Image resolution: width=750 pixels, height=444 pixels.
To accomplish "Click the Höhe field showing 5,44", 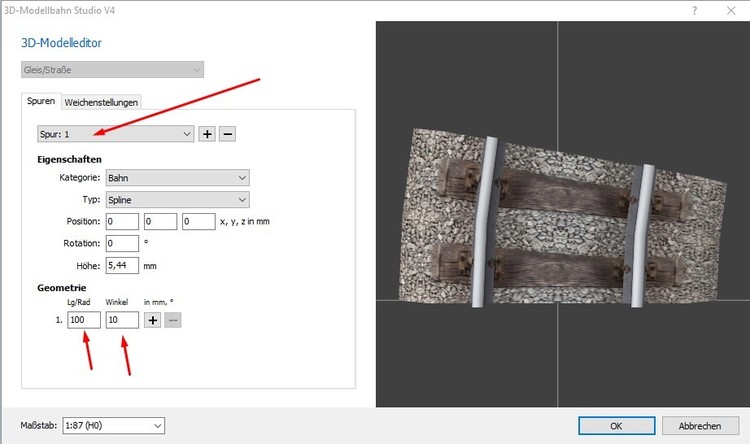I will coord(122,266).
